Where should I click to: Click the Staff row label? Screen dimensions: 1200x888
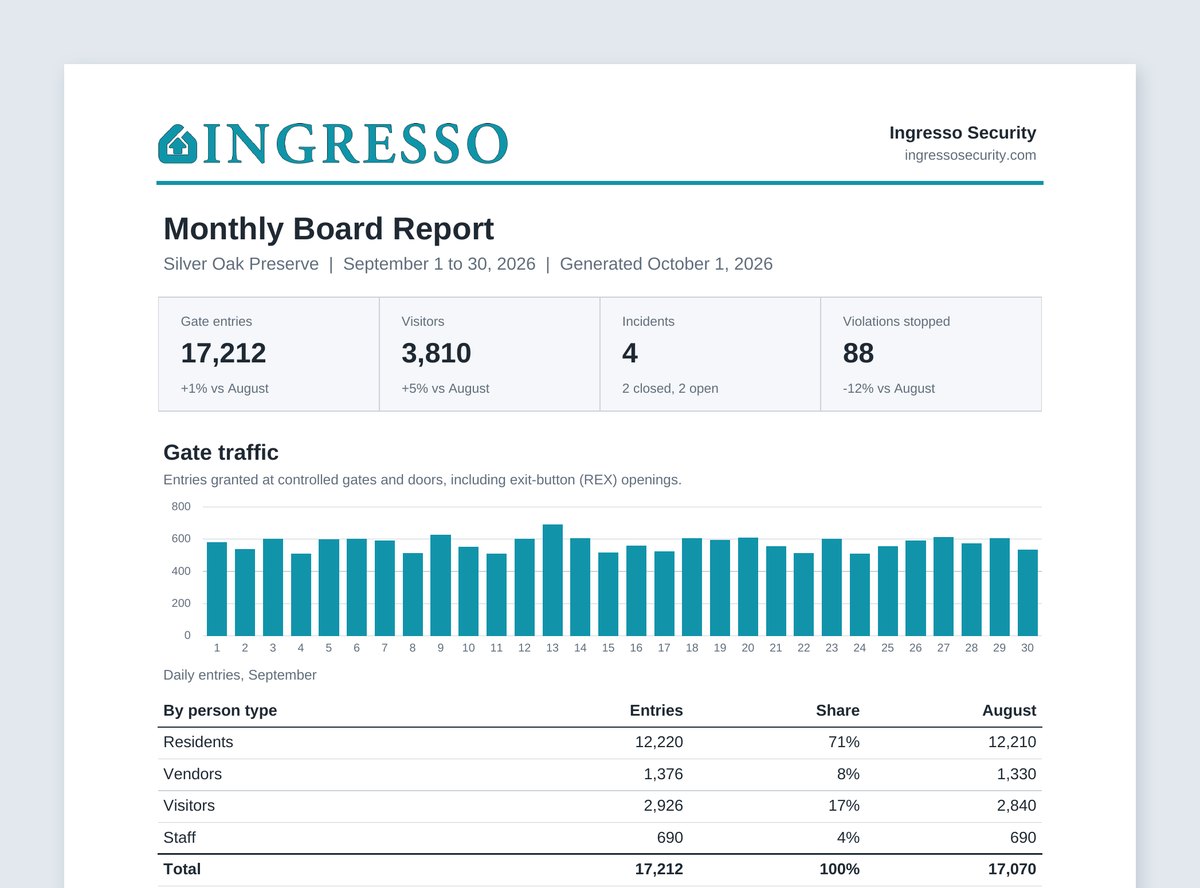(x=179, y=838)
